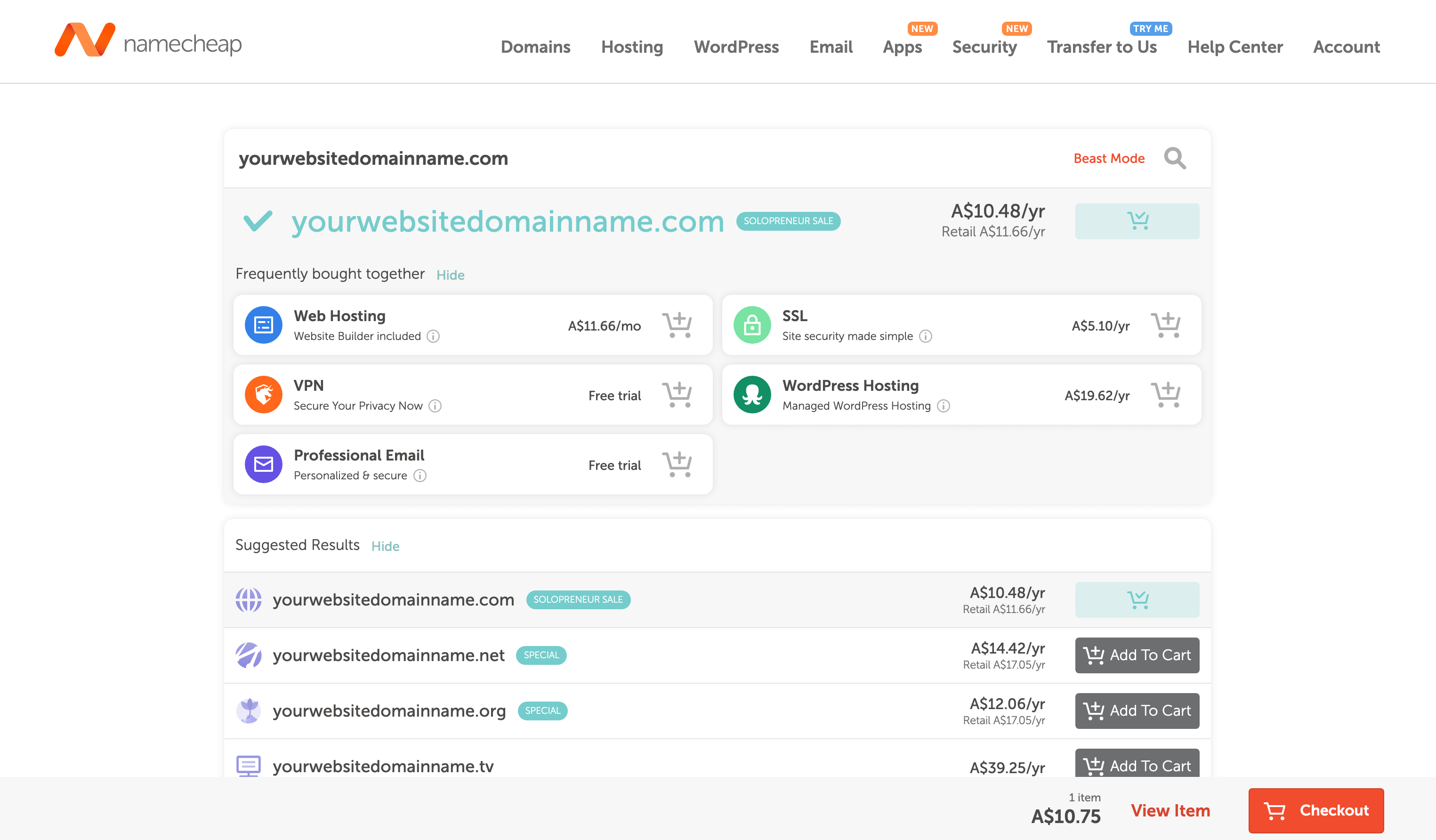Click the A$11.66/mo Web Hosting price
Viewport: 1436px width, 840px height.
coord(604,326)
